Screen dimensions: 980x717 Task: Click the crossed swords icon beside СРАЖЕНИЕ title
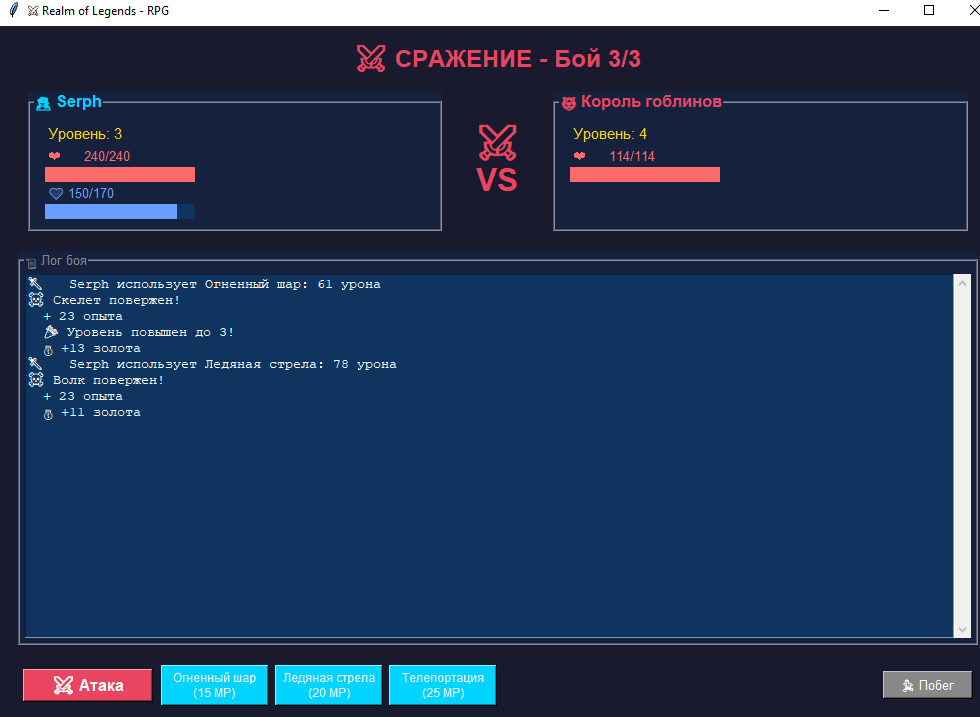[371, 59]
